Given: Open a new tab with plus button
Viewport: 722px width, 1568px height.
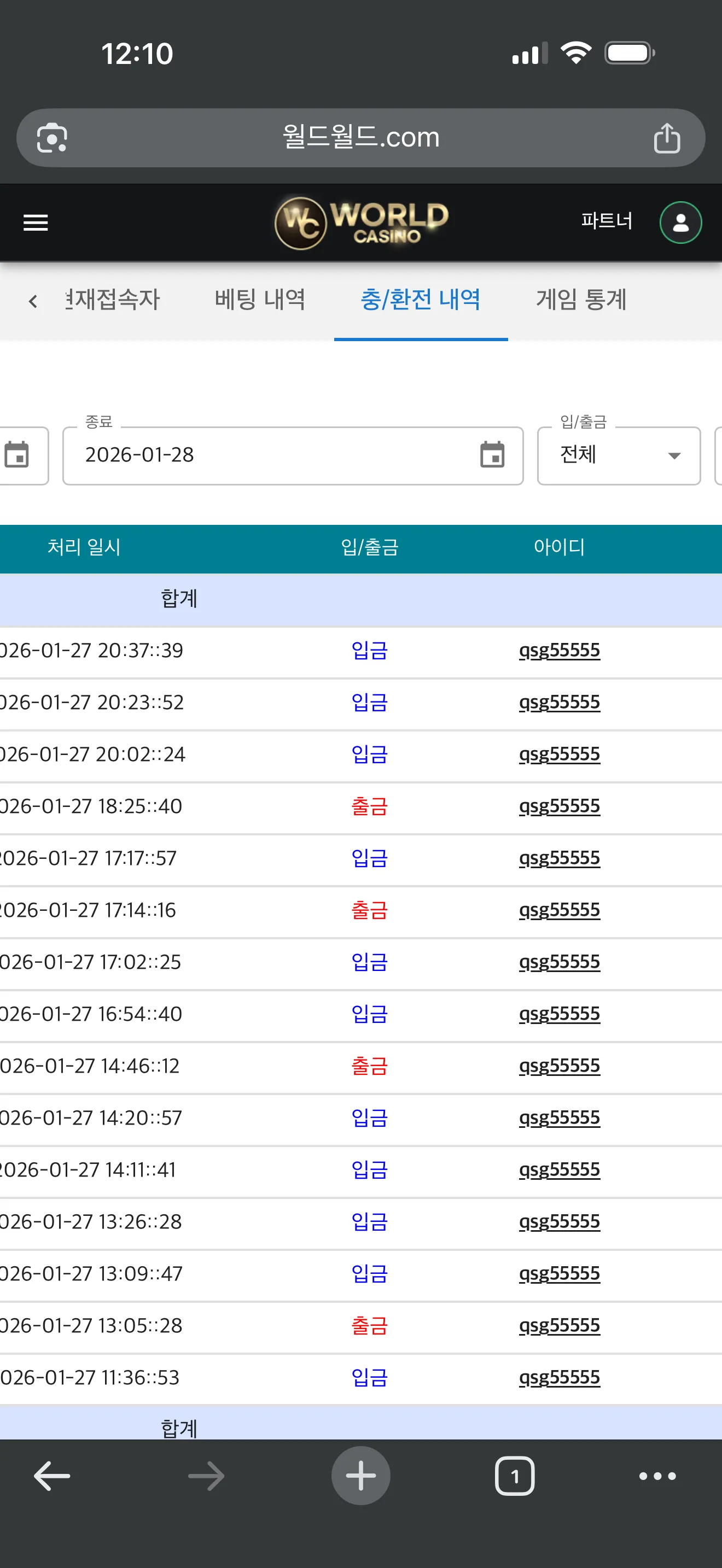Looking at the screenshot, I should point(361,1476).
